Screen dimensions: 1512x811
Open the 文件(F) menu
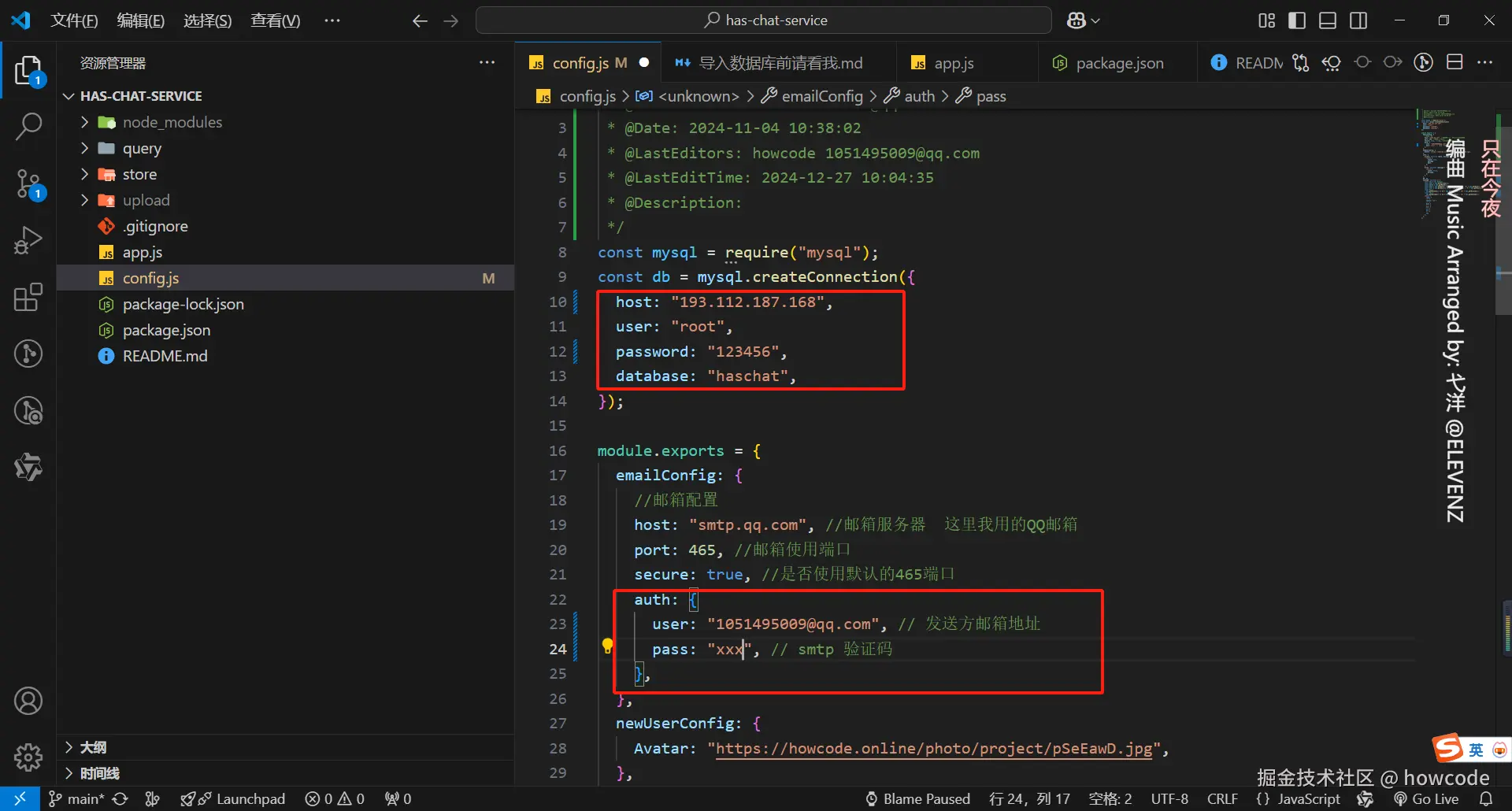click(74, 20)
